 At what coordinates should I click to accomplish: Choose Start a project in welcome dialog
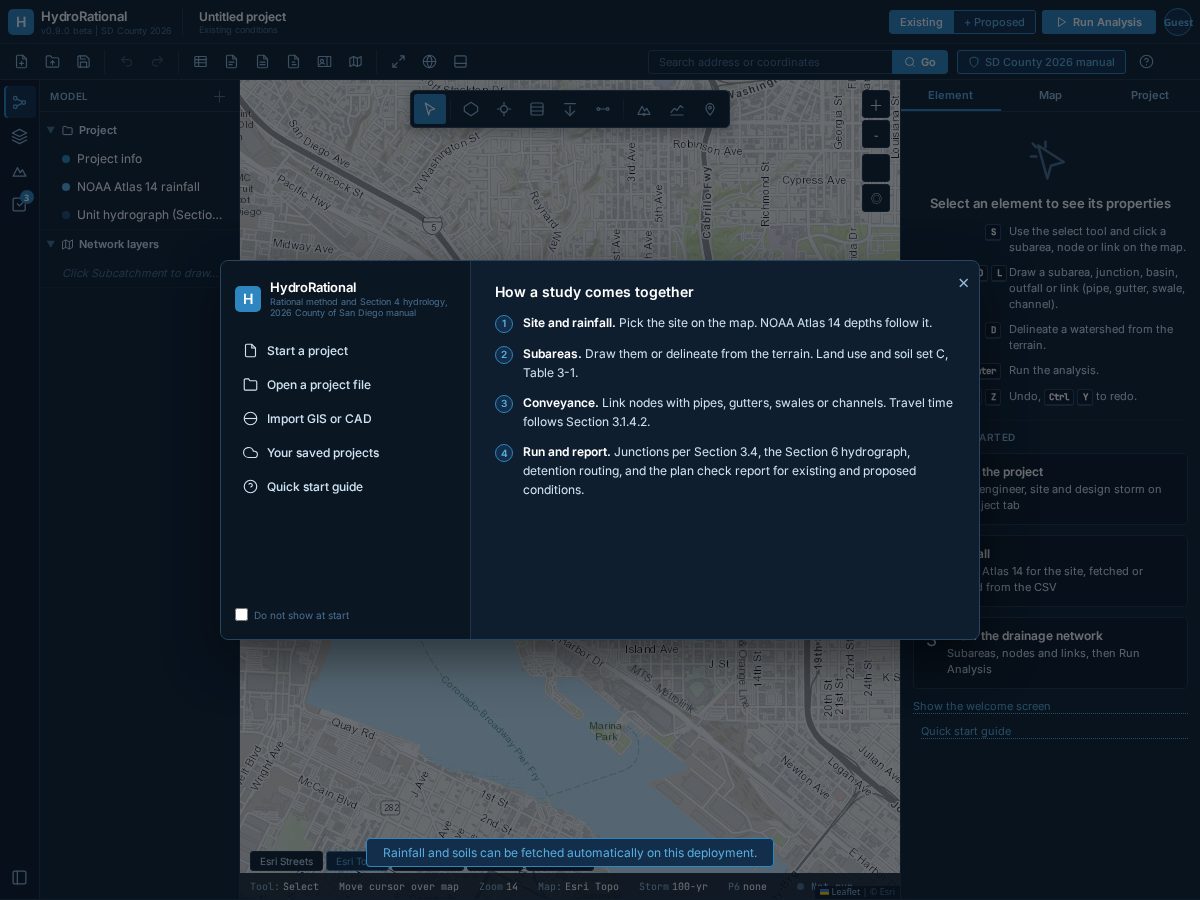pyautogui.click(x=345, y=351)
